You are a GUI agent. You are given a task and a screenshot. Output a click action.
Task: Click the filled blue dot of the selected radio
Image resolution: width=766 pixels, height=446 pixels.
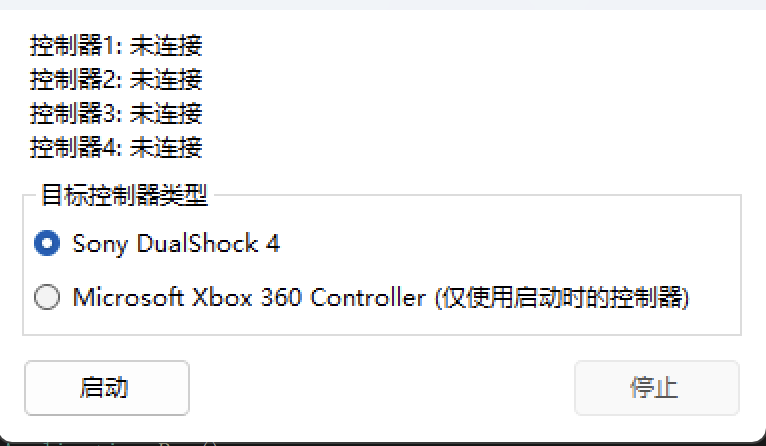pyautogui.click(x=47, y=243)
